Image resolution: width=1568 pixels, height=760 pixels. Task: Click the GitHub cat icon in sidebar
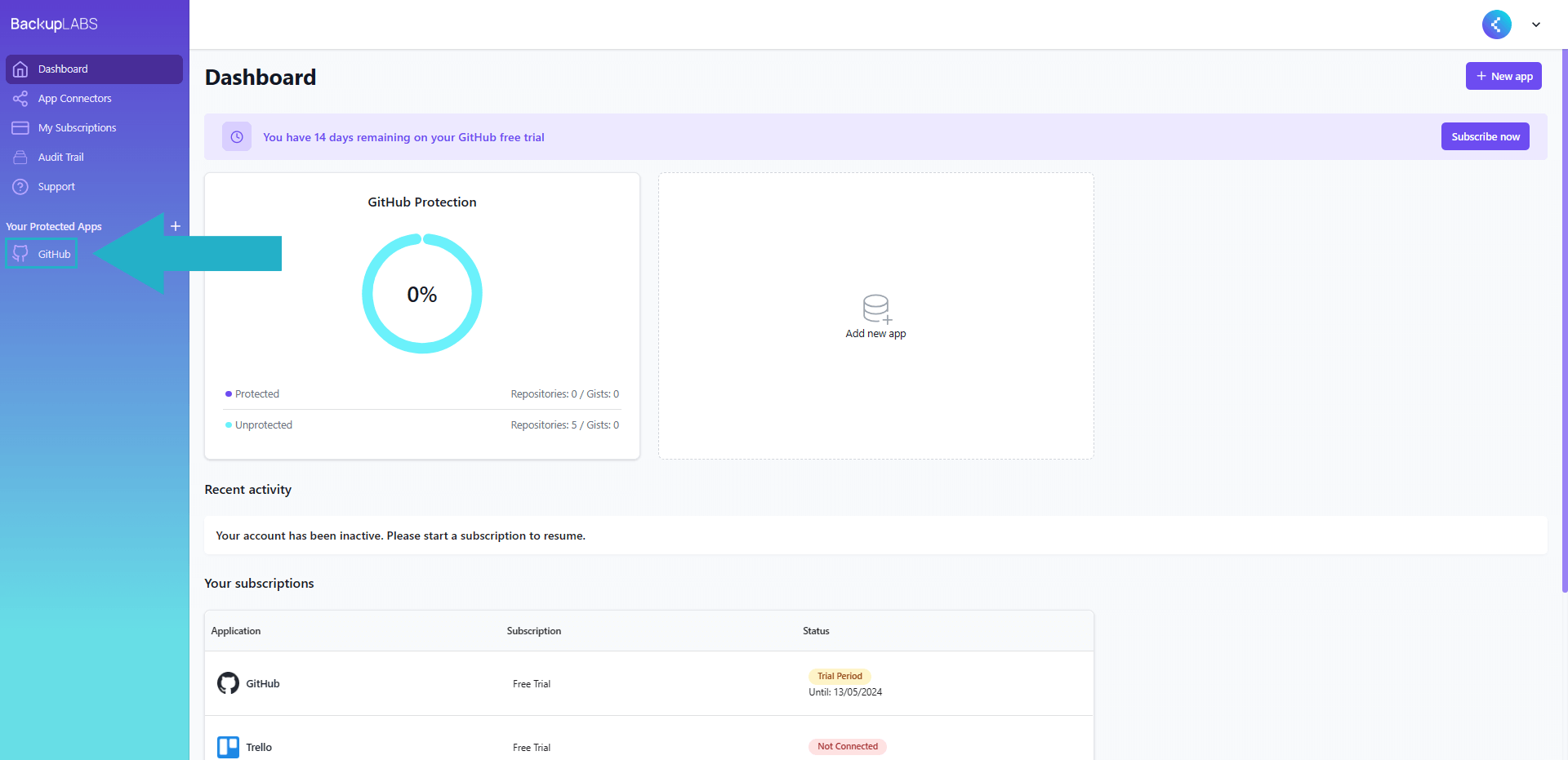pyautogui.click(x=20, y=254)
